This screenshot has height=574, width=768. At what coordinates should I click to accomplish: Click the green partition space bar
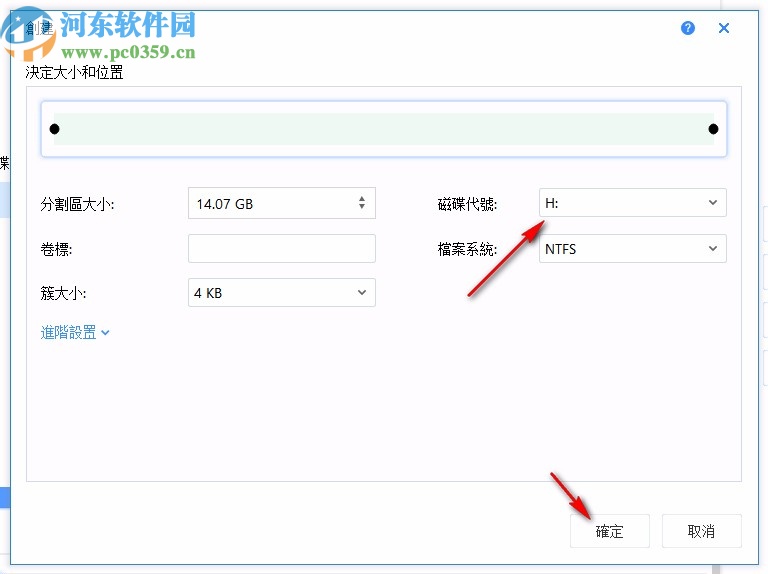[x=384, y=129]
